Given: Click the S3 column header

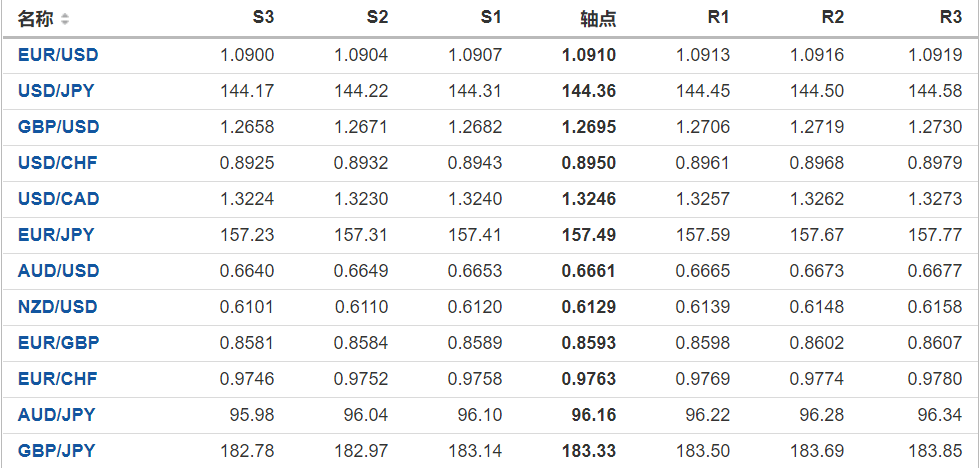Looking at the screenshot, I should pyautogui.click(x=263, y=18).
